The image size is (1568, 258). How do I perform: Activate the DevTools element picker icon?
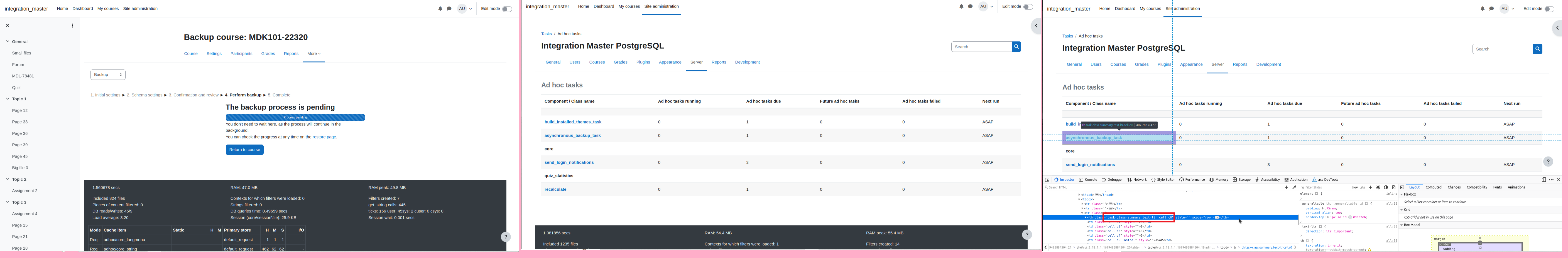1047,180
